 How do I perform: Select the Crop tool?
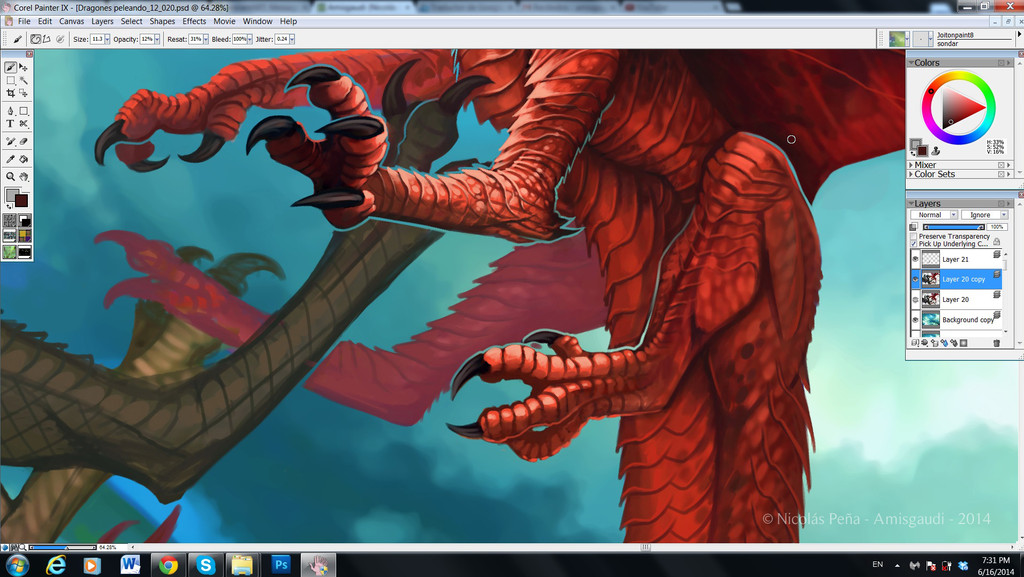pyautogui.click(x=10, y=93)
